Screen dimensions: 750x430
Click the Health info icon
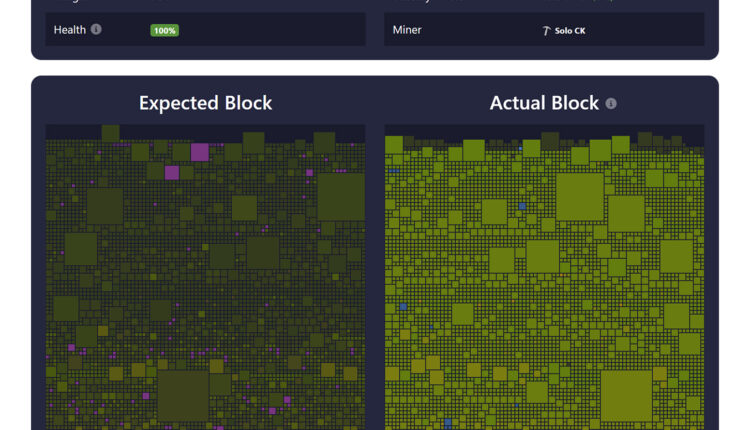(96, 30)
